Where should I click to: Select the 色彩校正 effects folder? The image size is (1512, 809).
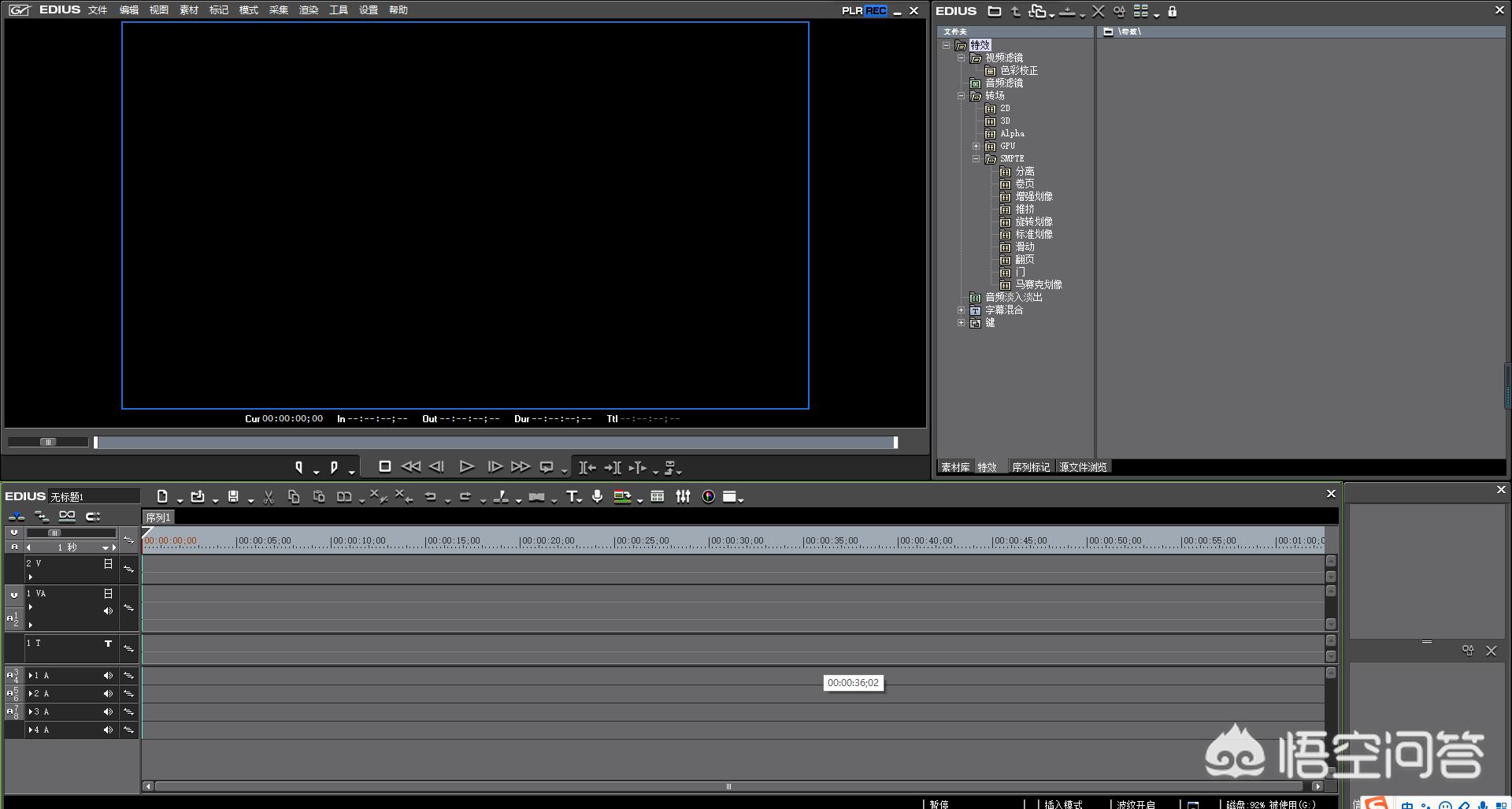click(1018, 70)
